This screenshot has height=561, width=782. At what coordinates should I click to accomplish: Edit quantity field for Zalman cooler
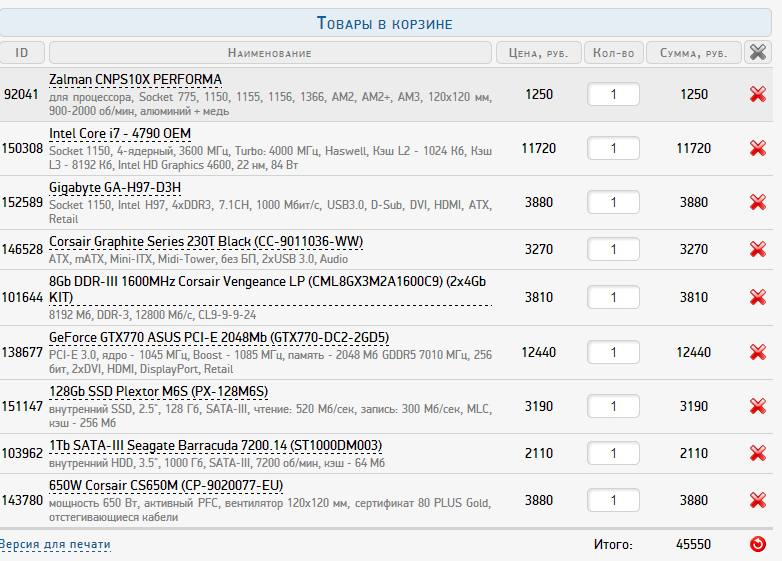tap(613, 94)
